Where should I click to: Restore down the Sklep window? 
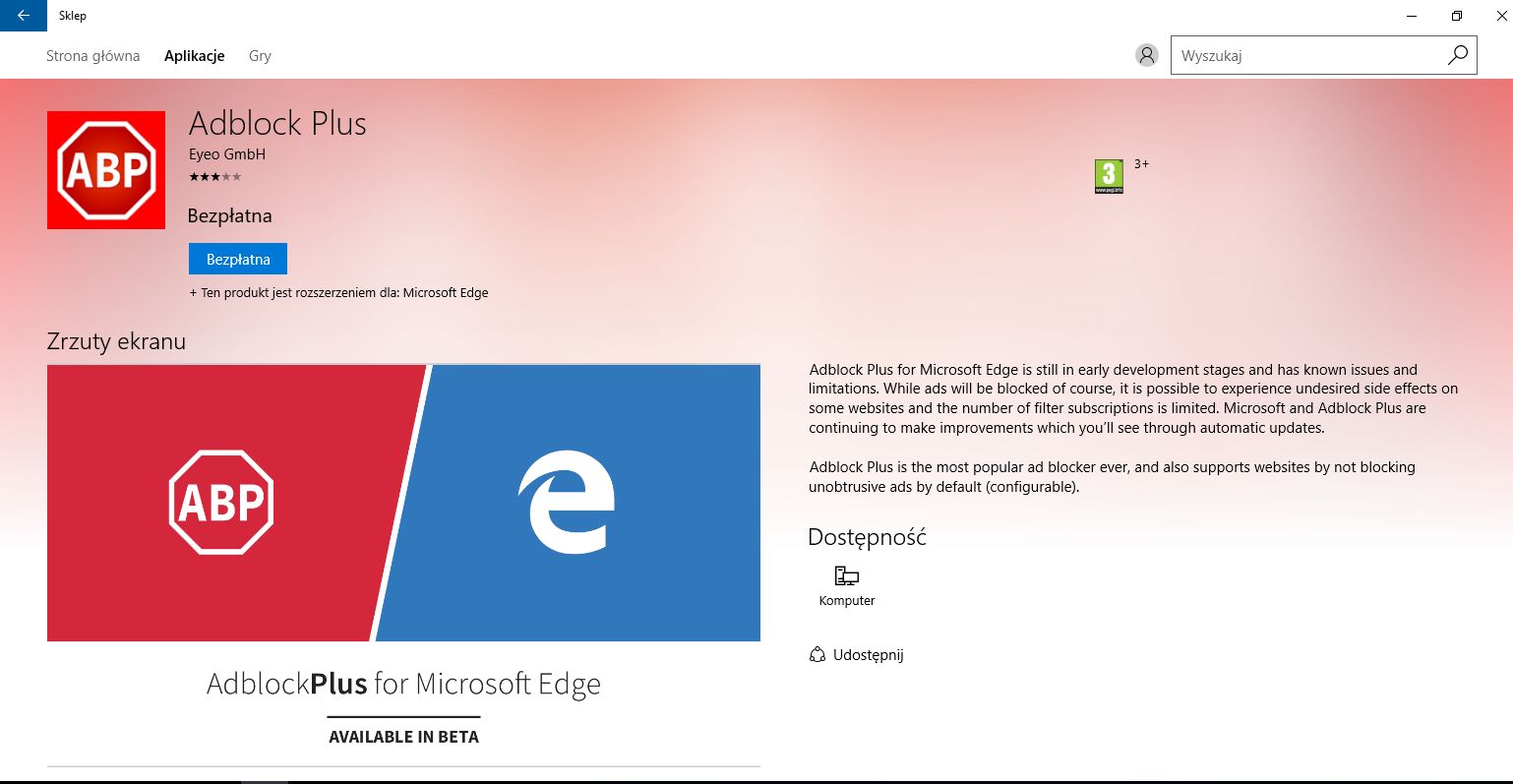point(1457,16)
